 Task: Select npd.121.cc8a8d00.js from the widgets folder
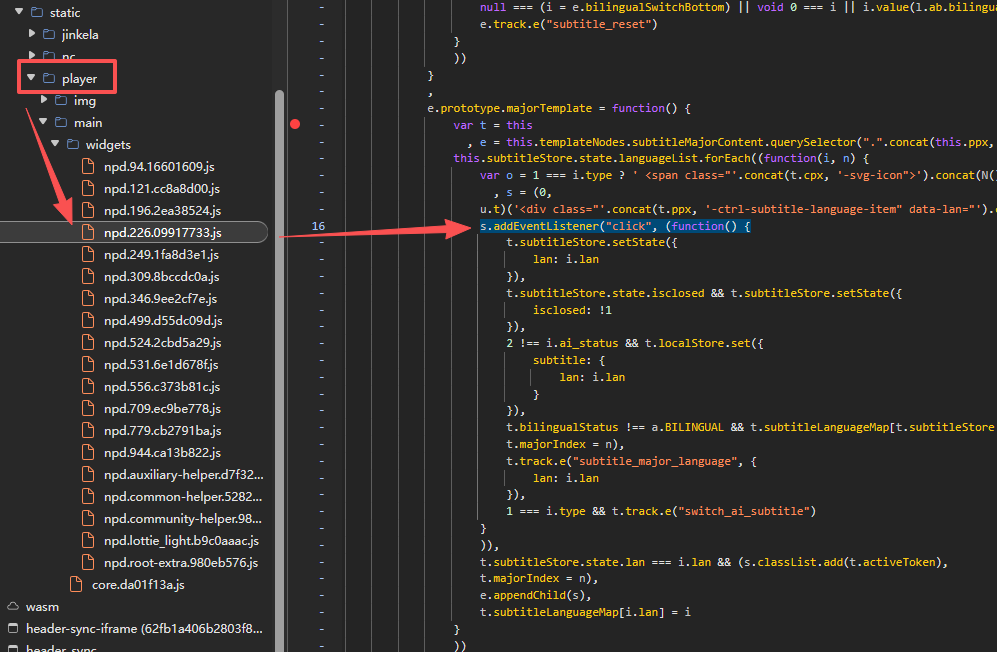[x=161, y=189]
